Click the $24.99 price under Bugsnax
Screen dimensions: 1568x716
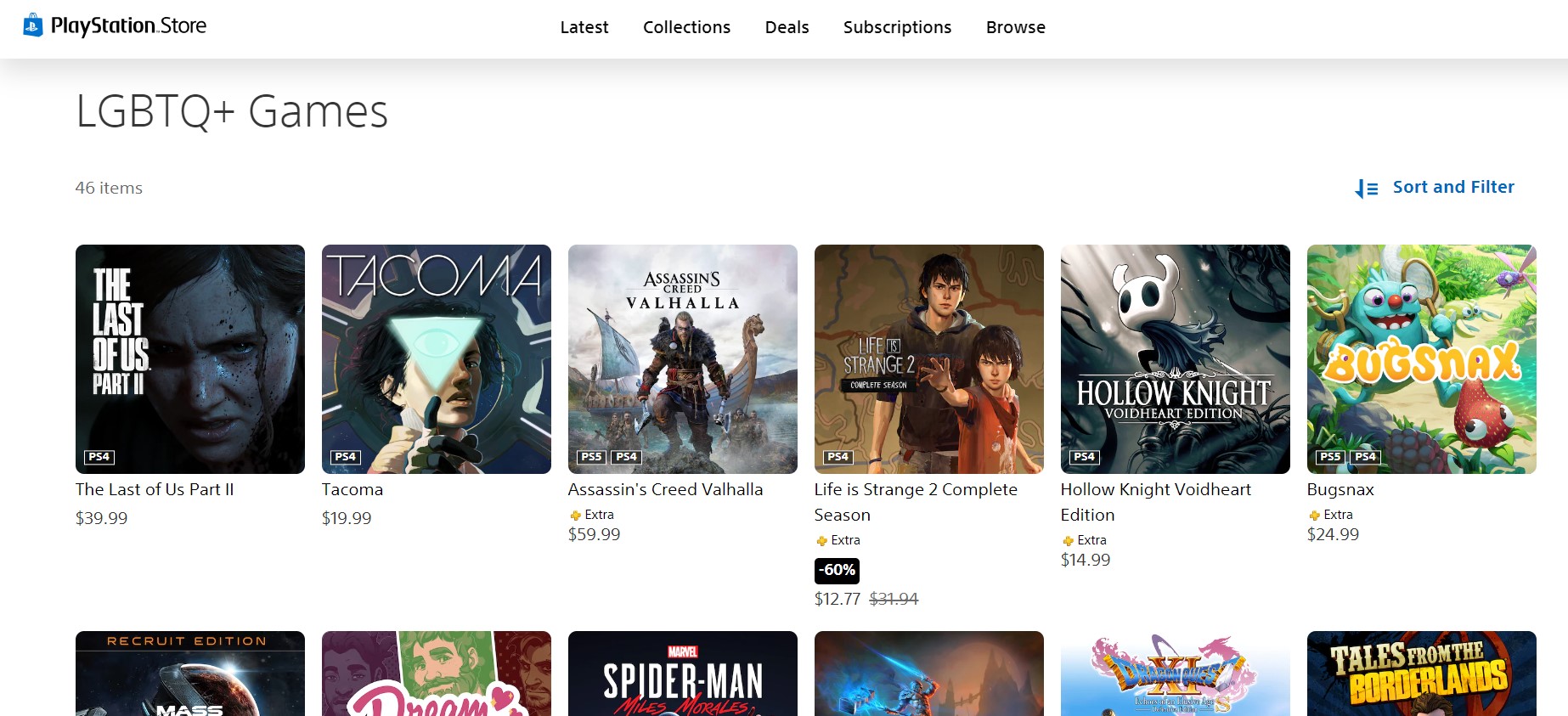[x=1333, y=534]
